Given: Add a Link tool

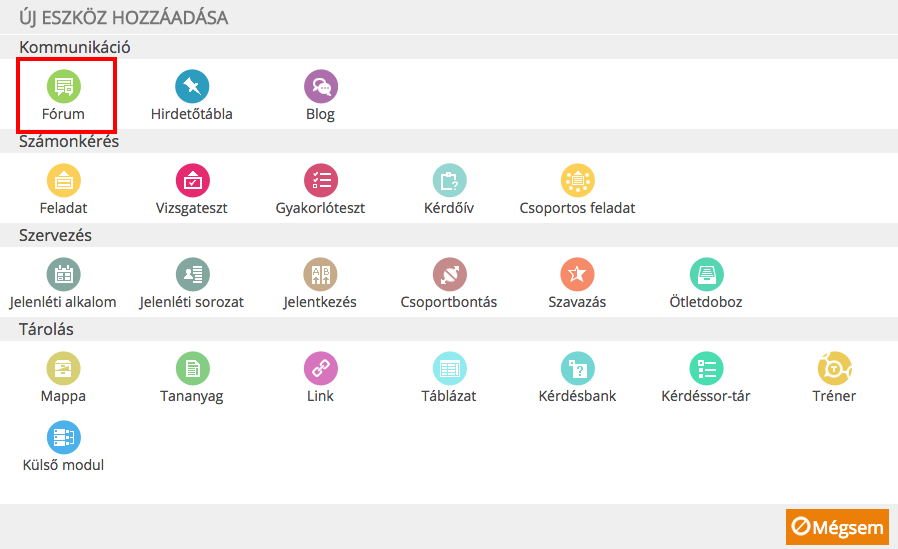Looking at the screenshot, I should tap(321, 368).
